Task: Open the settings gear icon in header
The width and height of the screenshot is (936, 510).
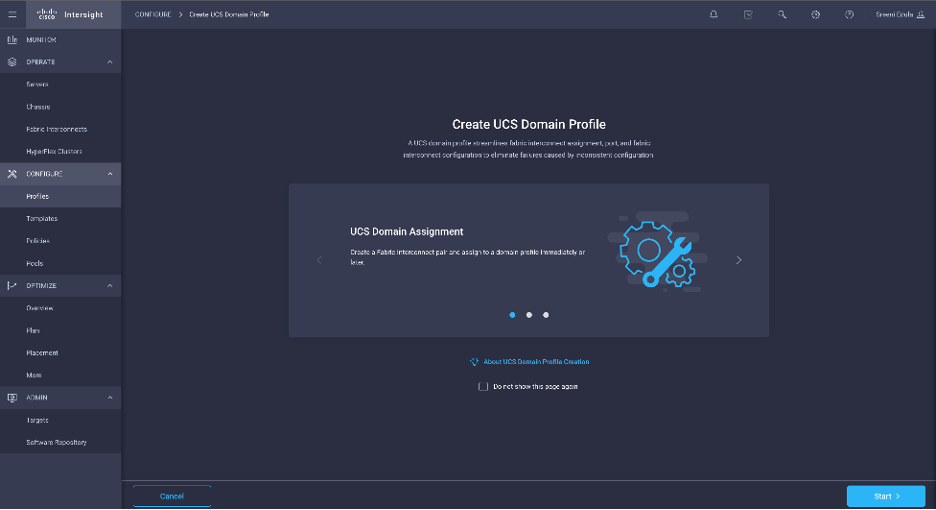Action: click(x=815, y=14)
